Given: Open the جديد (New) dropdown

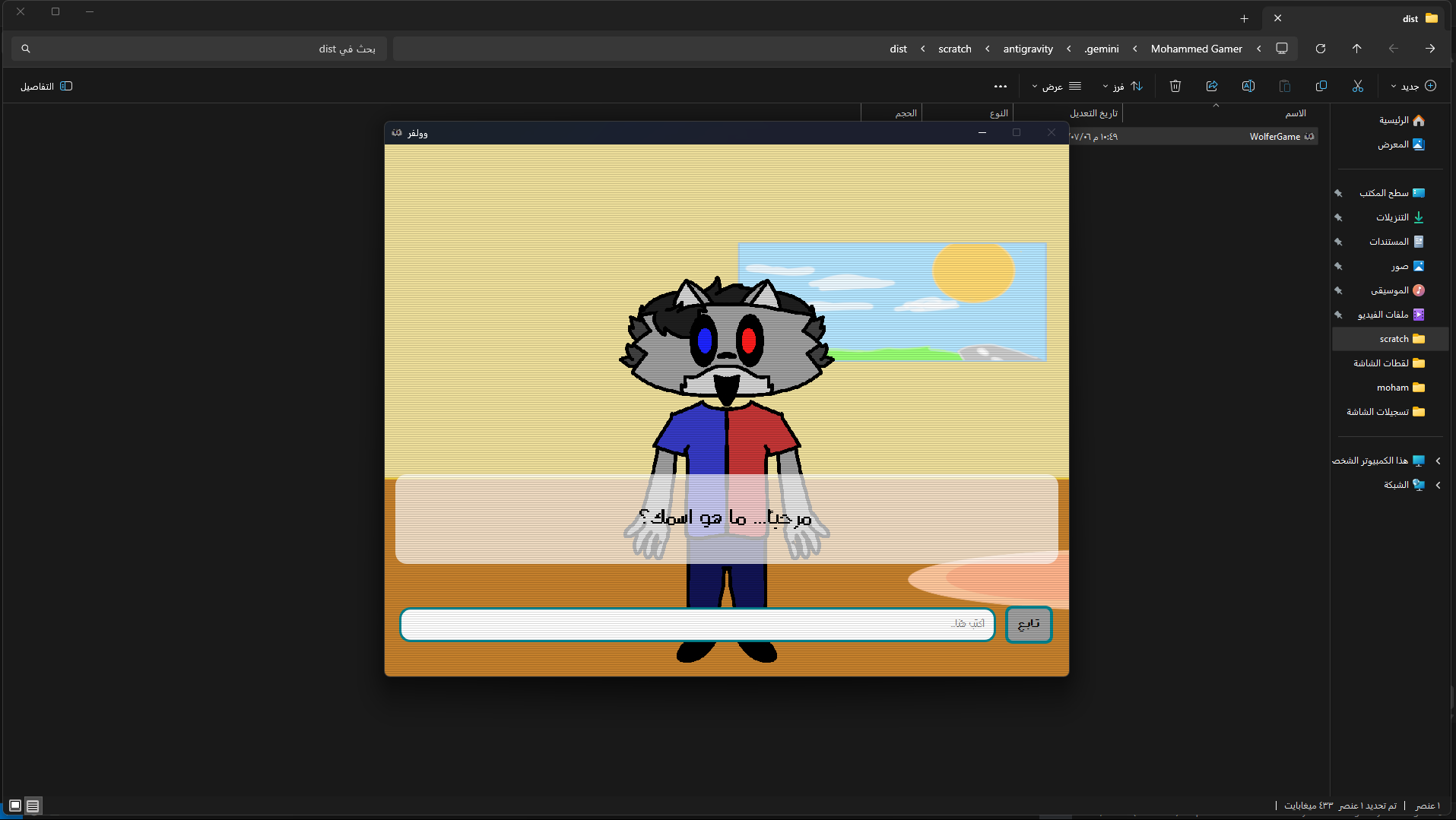Looking at the screenshot, I should pos(1413,86).
